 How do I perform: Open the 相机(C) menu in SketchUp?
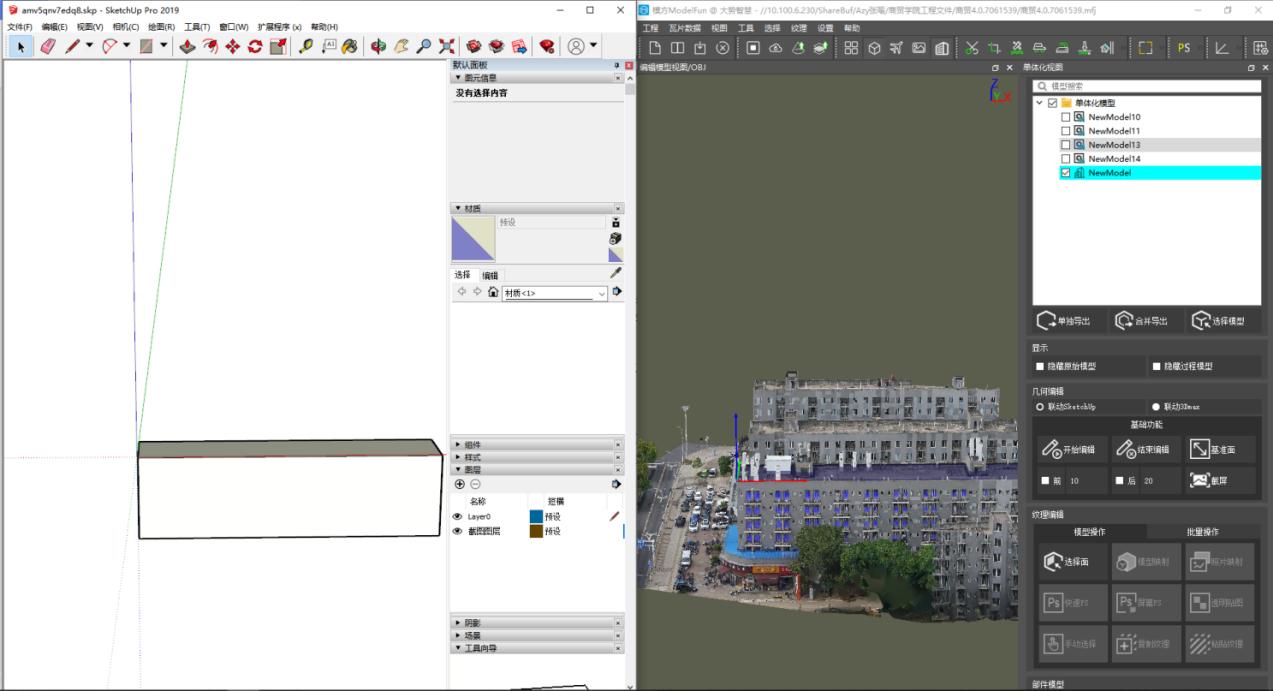point(126,27)
